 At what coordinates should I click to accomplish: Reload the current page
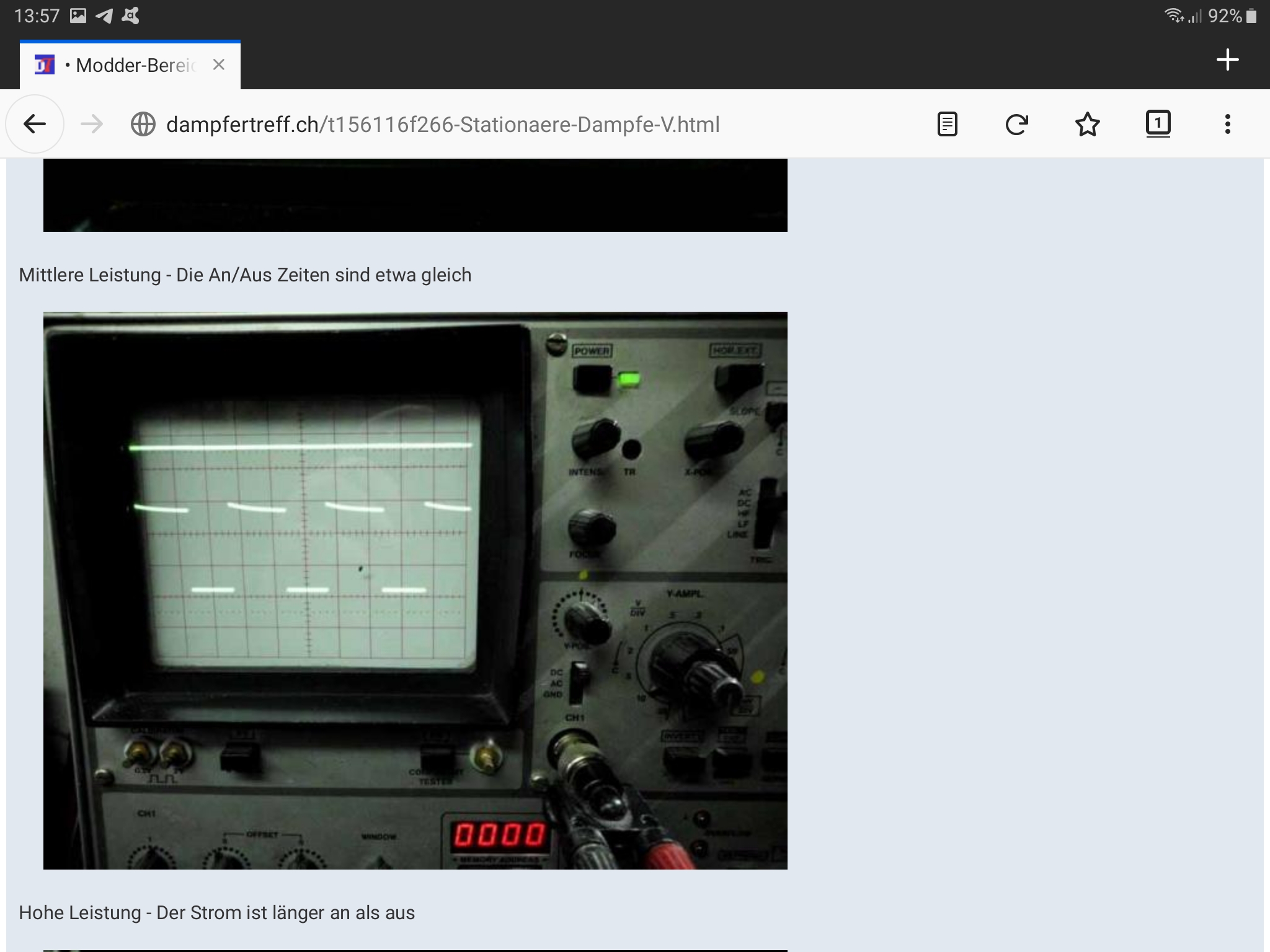point(1016,125)
